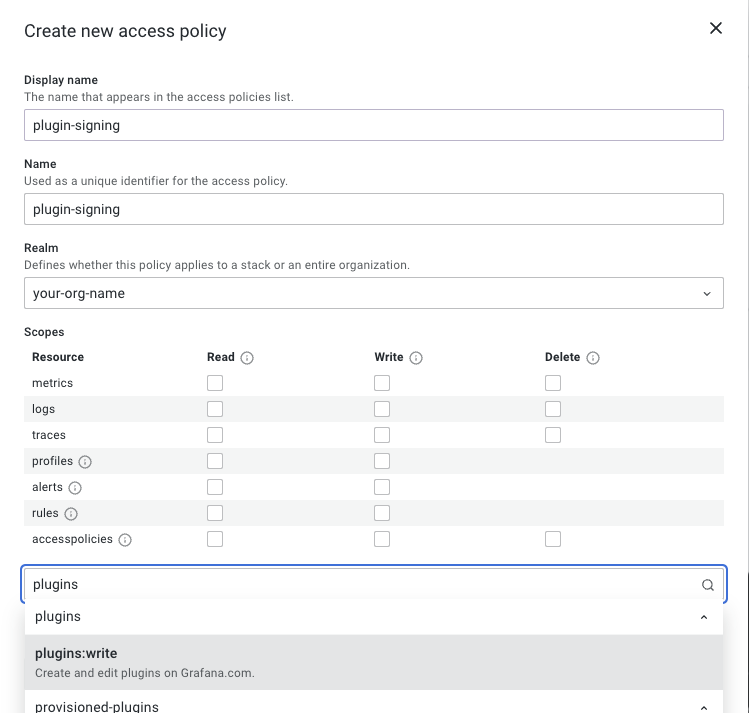Enable Write checkbox for logs
The image size is (749, 713).
[382, 409]
